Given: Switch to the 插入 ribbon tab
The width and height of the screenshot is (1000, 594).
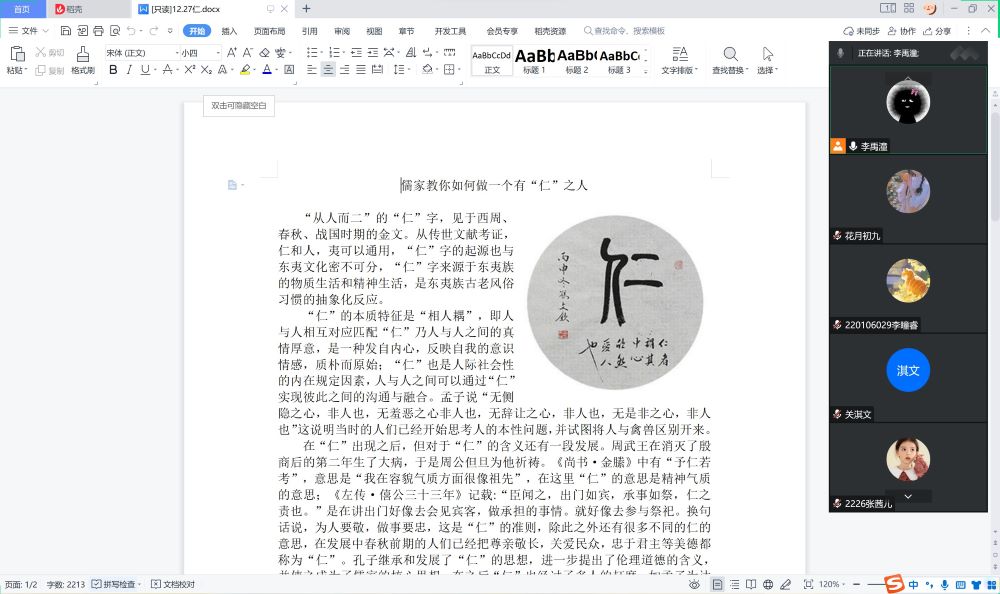Looking at the screenshot, I should click(x=229, y=31).
